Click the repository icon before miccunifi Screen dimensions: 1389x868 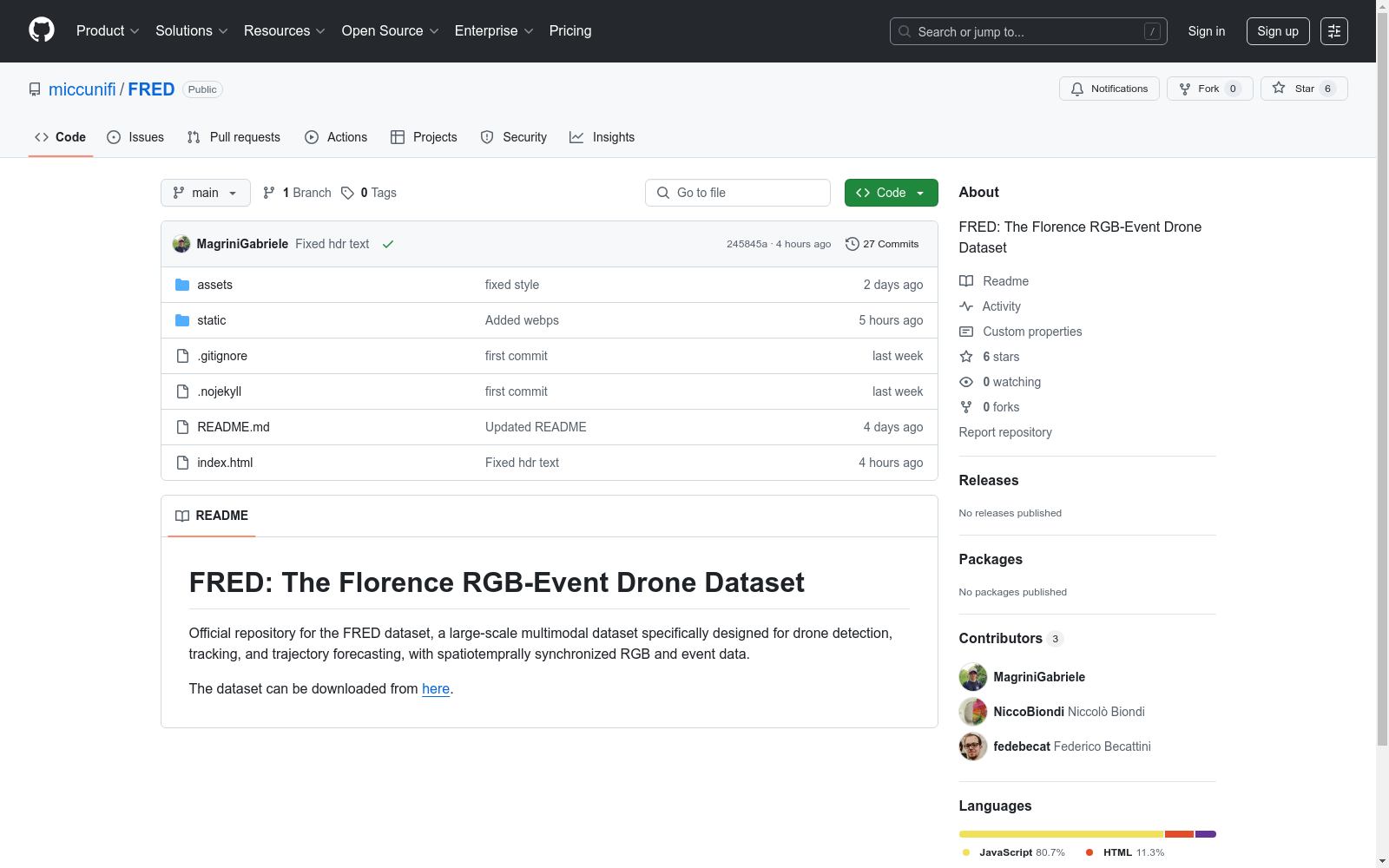point(35,89)
